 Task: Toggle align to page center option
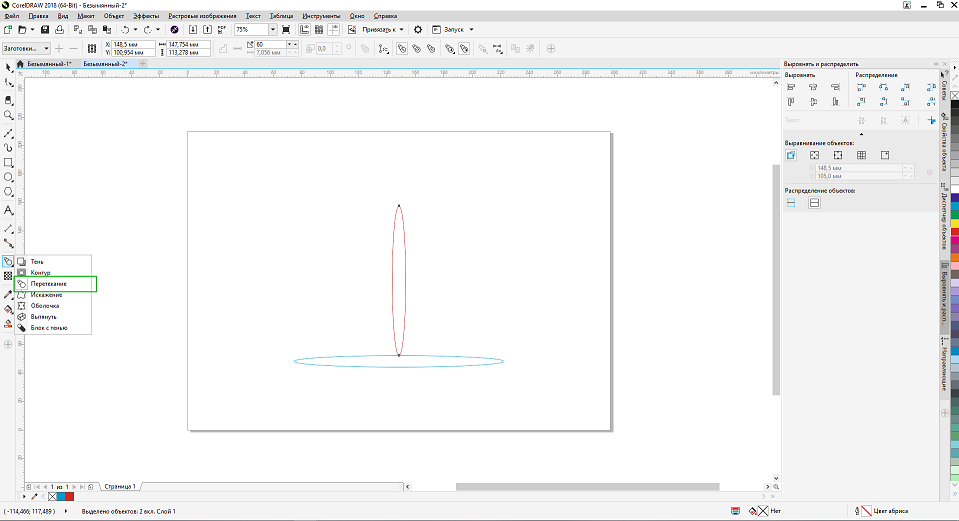tap(838, 155)
